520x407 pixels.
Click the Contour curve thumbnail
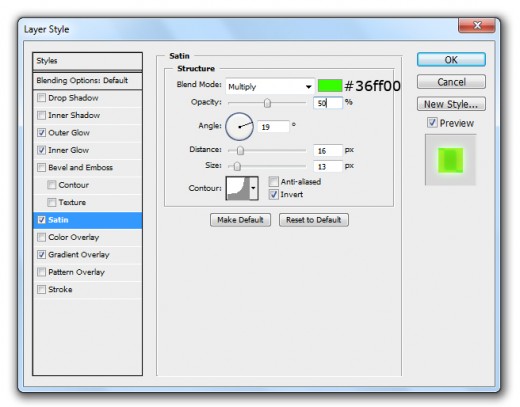(238, 188)
